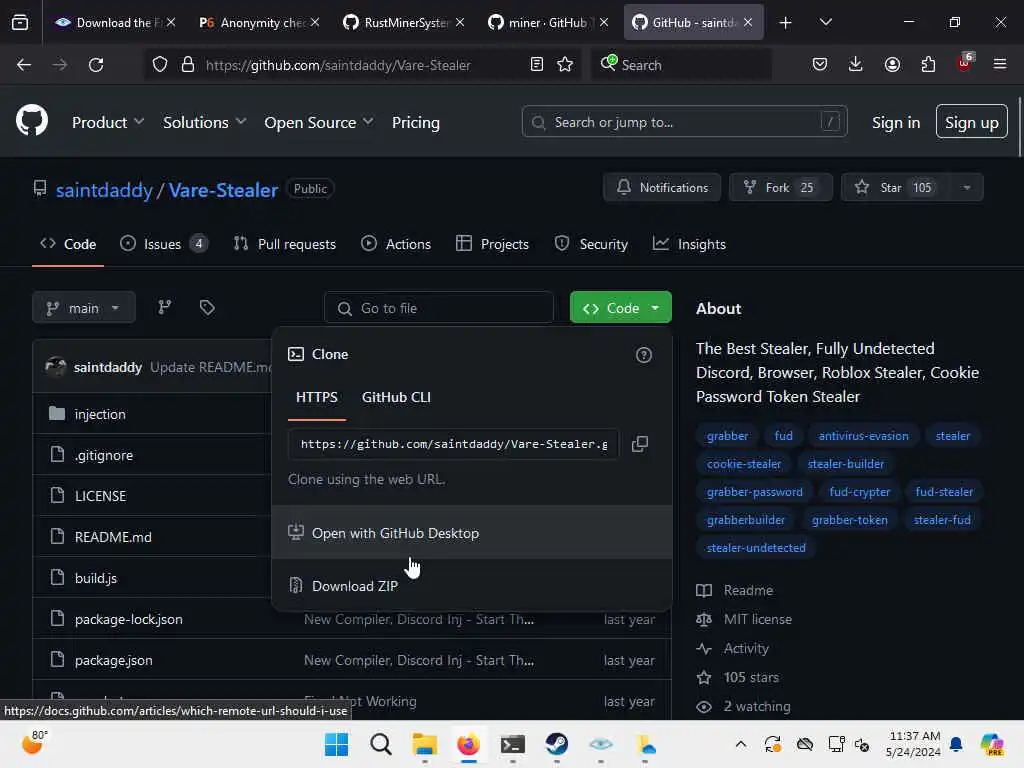Click the Notifications button

point(662,187)
